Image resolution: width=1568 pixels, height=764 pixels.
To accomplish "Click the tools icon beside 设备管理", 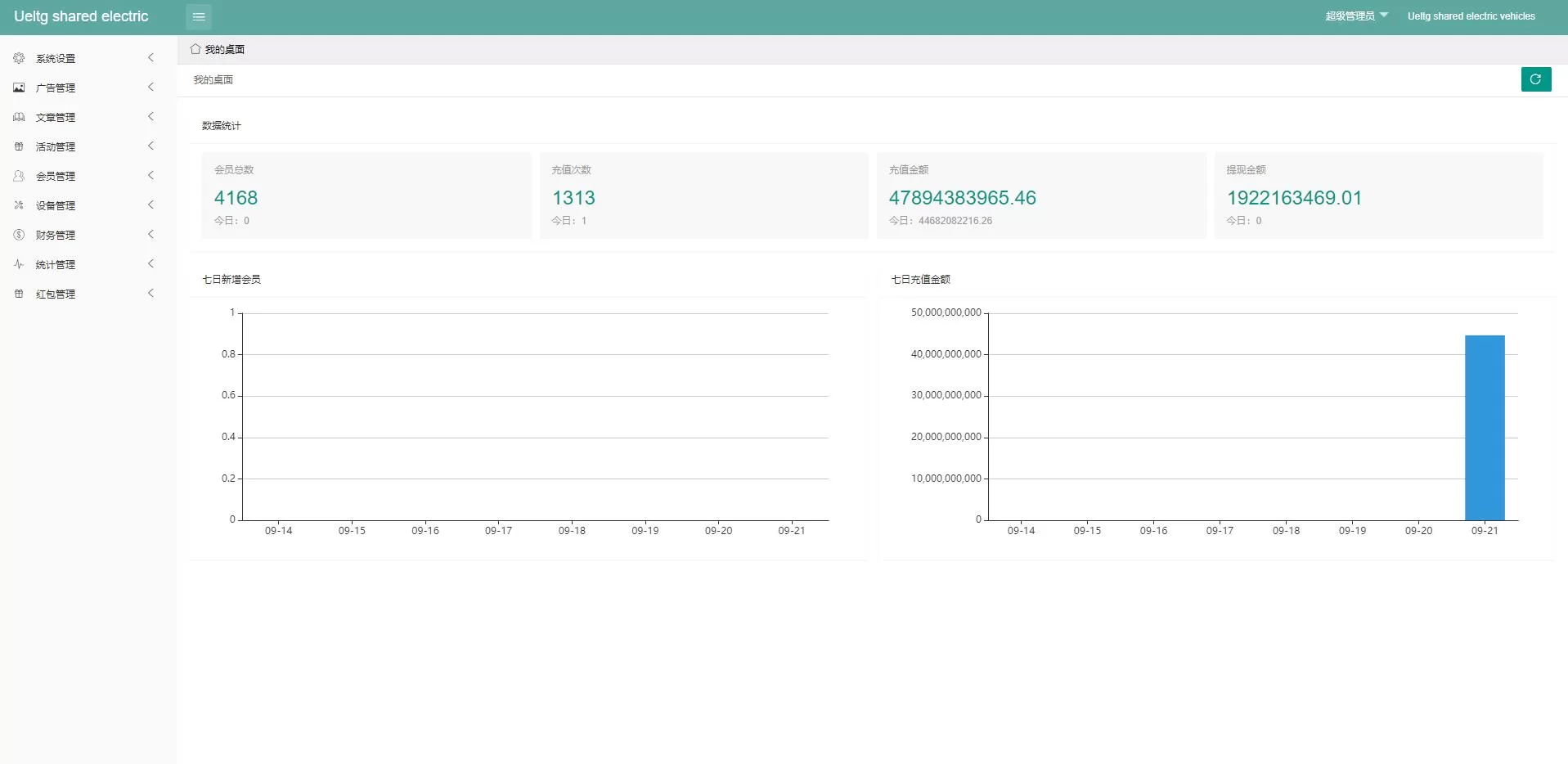I will point(19,205).
